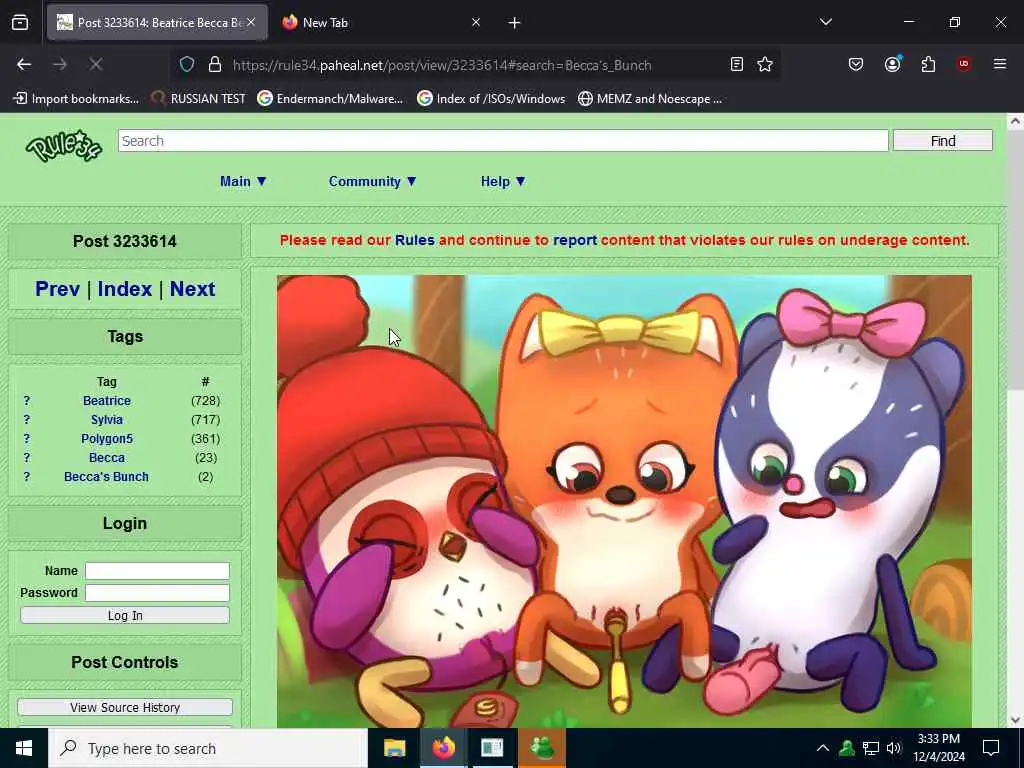Open the Becca's Bunch tag link
This screenshot has width=1024, height=768.
click(x=106, y=477)
